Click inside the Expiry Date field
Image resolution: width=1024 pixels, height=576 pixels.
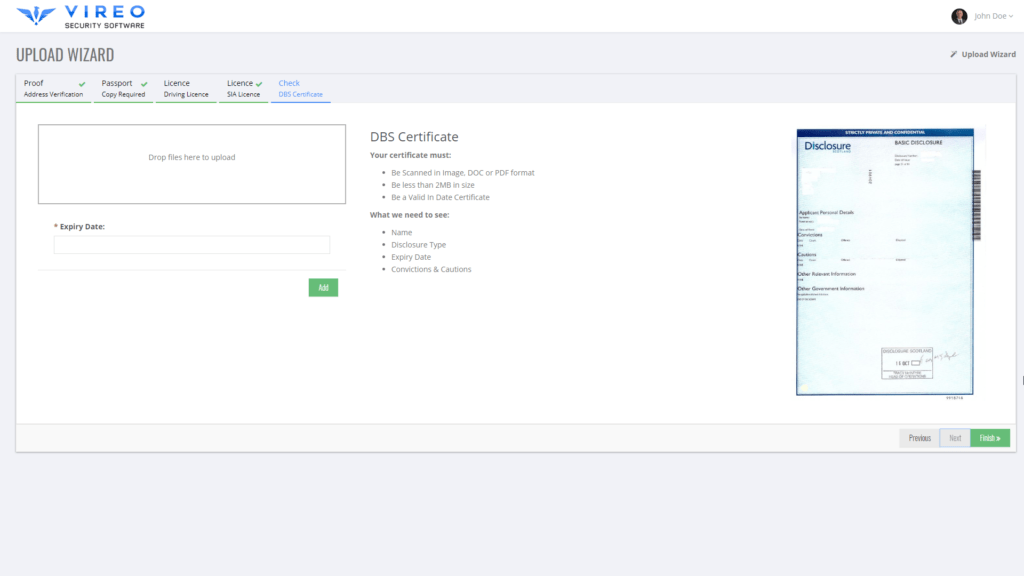191,244
